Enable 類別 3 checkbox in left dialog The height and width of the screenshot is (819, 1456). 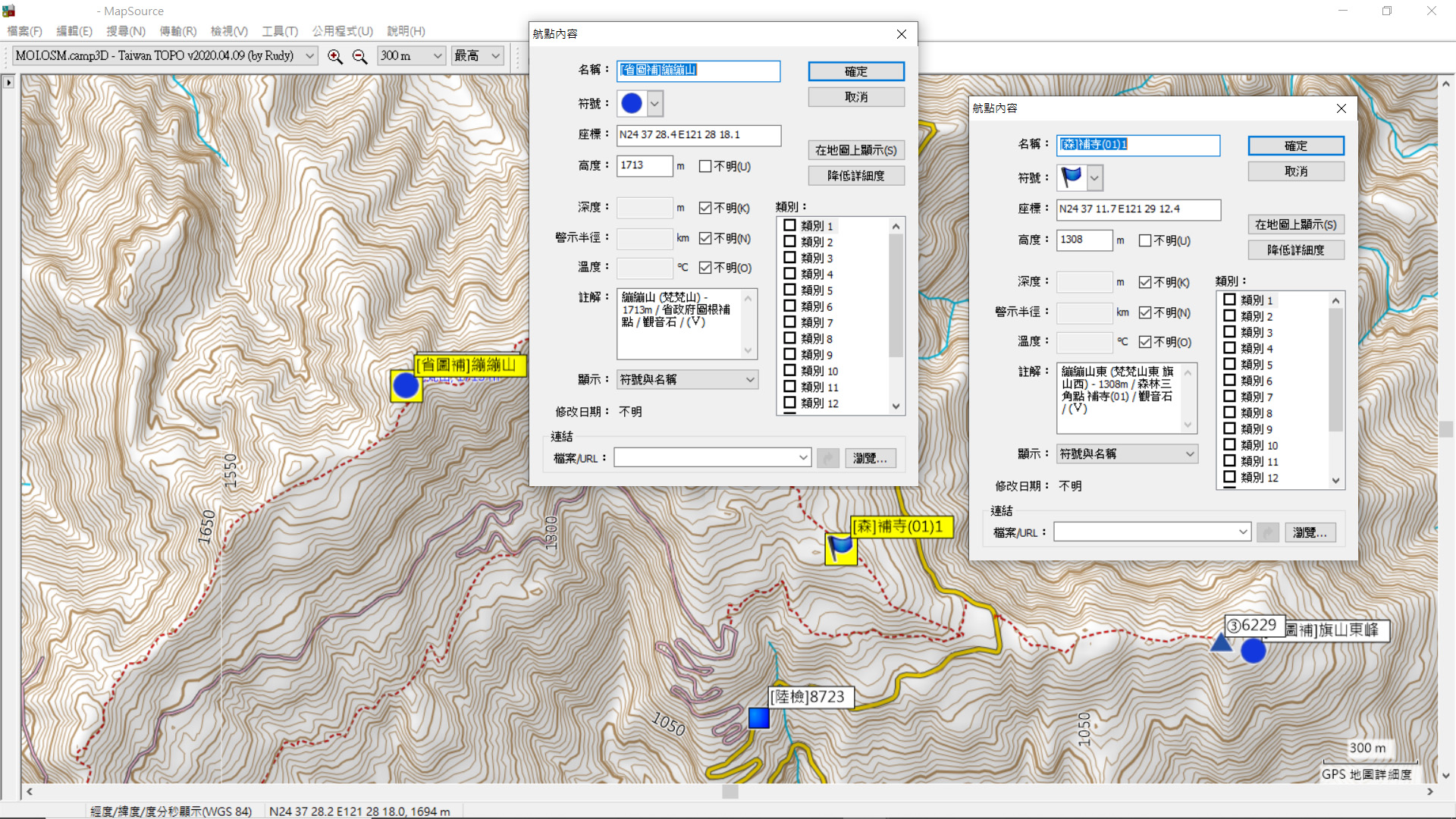click(790, 258)
